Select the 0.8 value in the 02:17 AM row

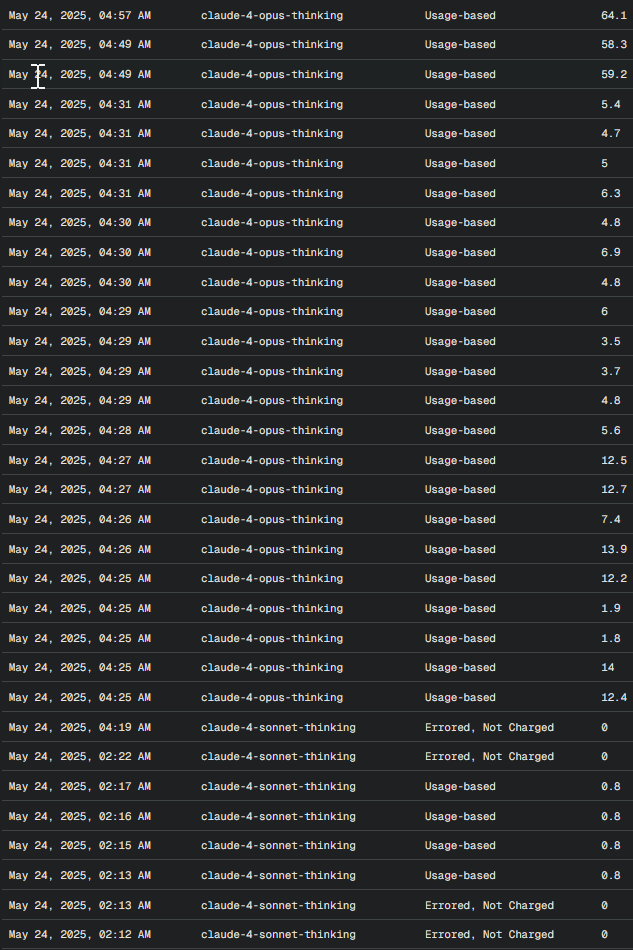point(611,786)
